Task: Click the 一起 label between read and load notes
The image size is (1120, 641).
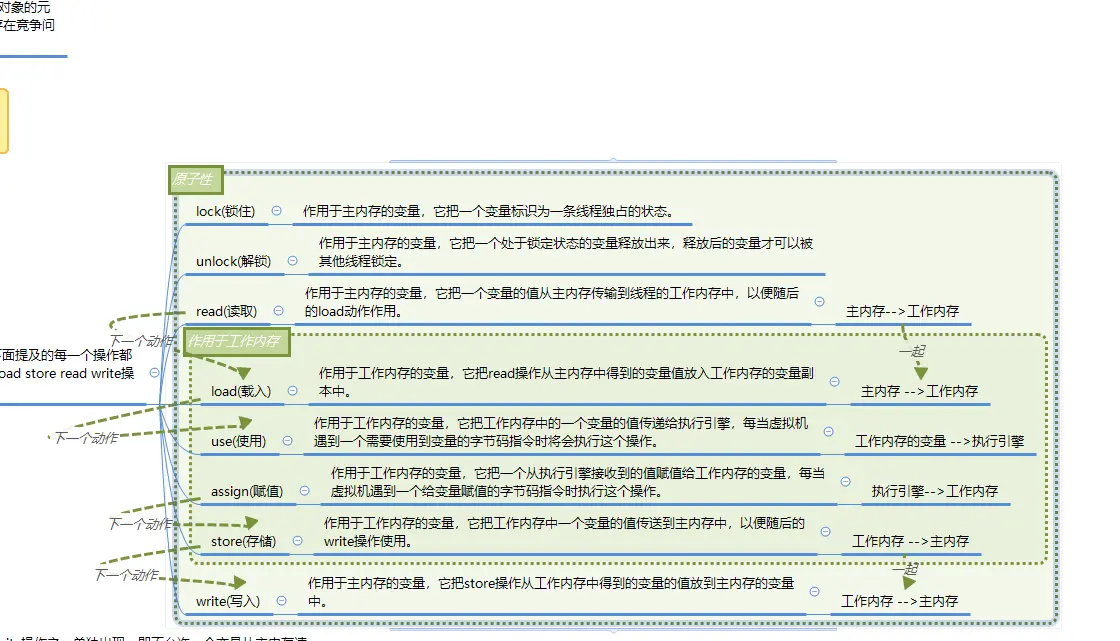Action: (912, 351)
